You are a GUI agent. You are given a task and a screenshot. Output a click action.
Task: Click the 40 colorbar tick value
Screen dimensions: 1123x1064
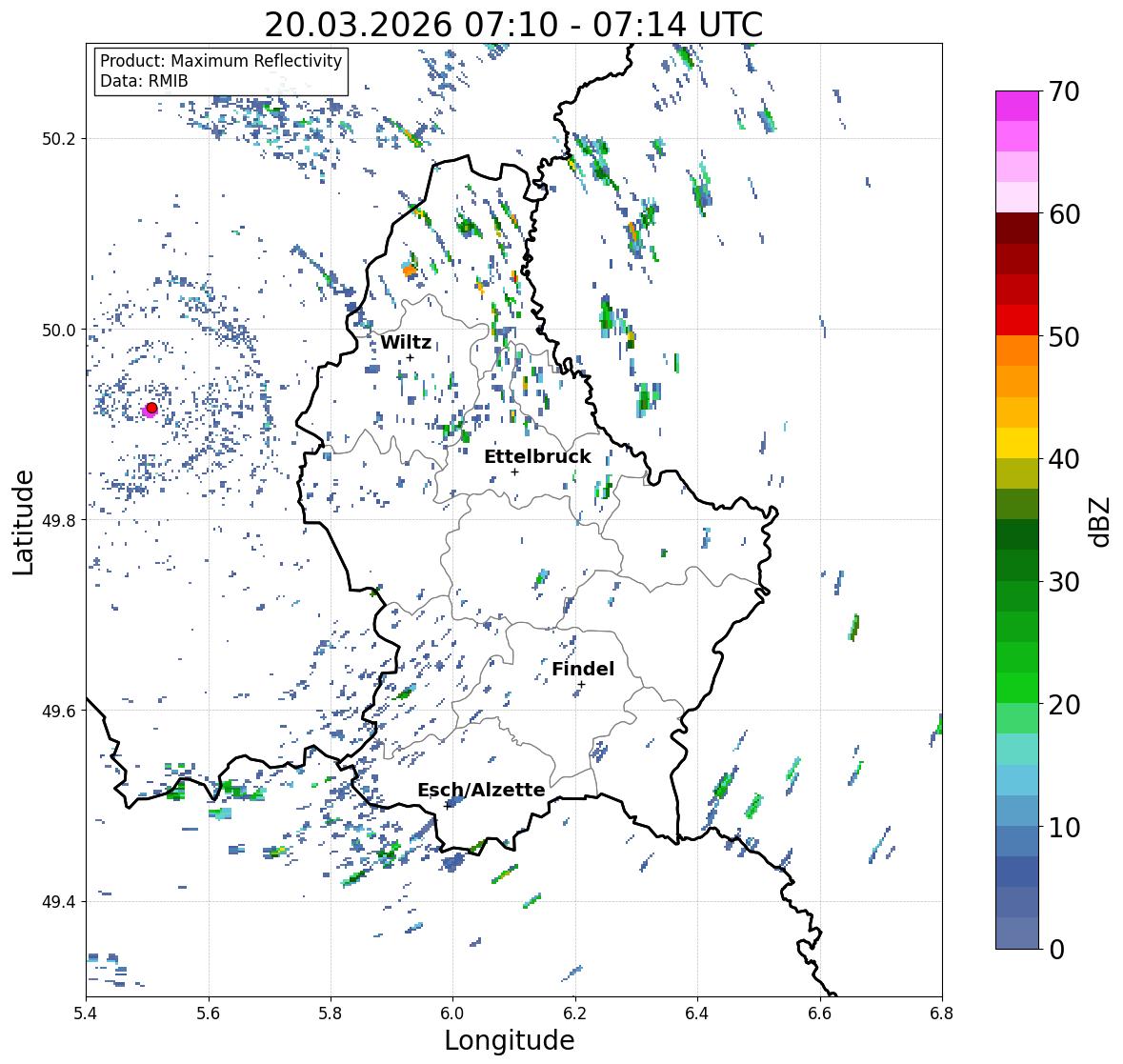[1064, 459]
